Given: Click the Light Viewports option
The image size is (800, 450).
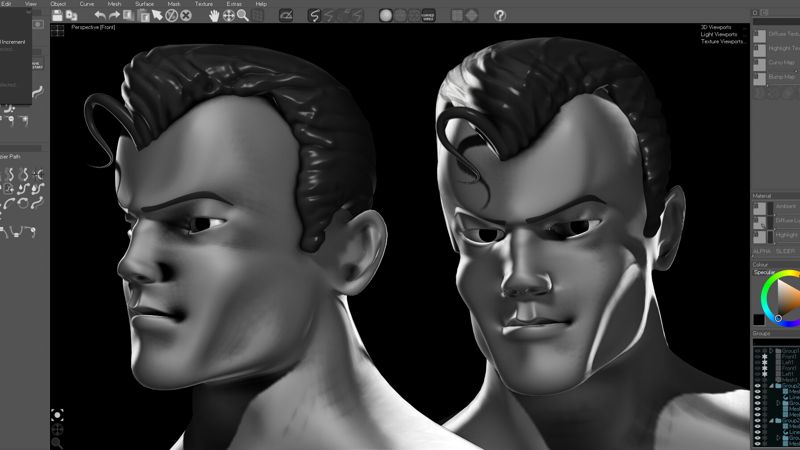Looking at the screenshot, I should pos(719,34).
